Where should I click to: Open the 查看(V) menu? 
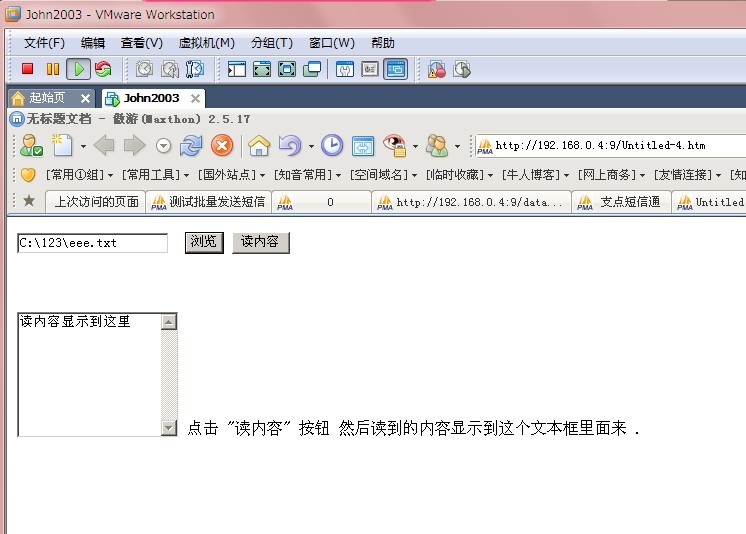click(x=142, y=43)
